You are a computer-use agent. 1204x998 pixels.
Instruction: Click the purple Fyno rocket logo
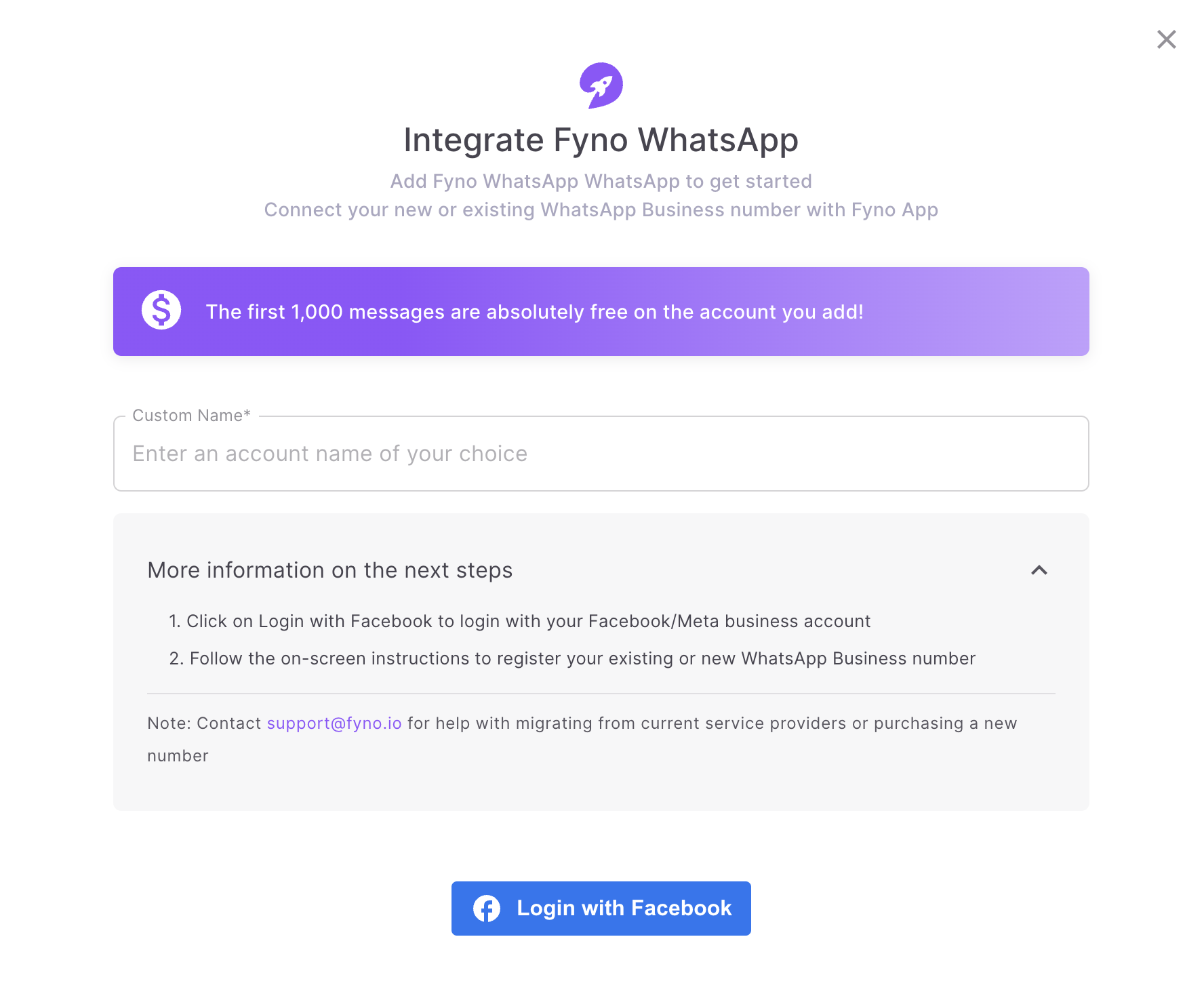601,85
